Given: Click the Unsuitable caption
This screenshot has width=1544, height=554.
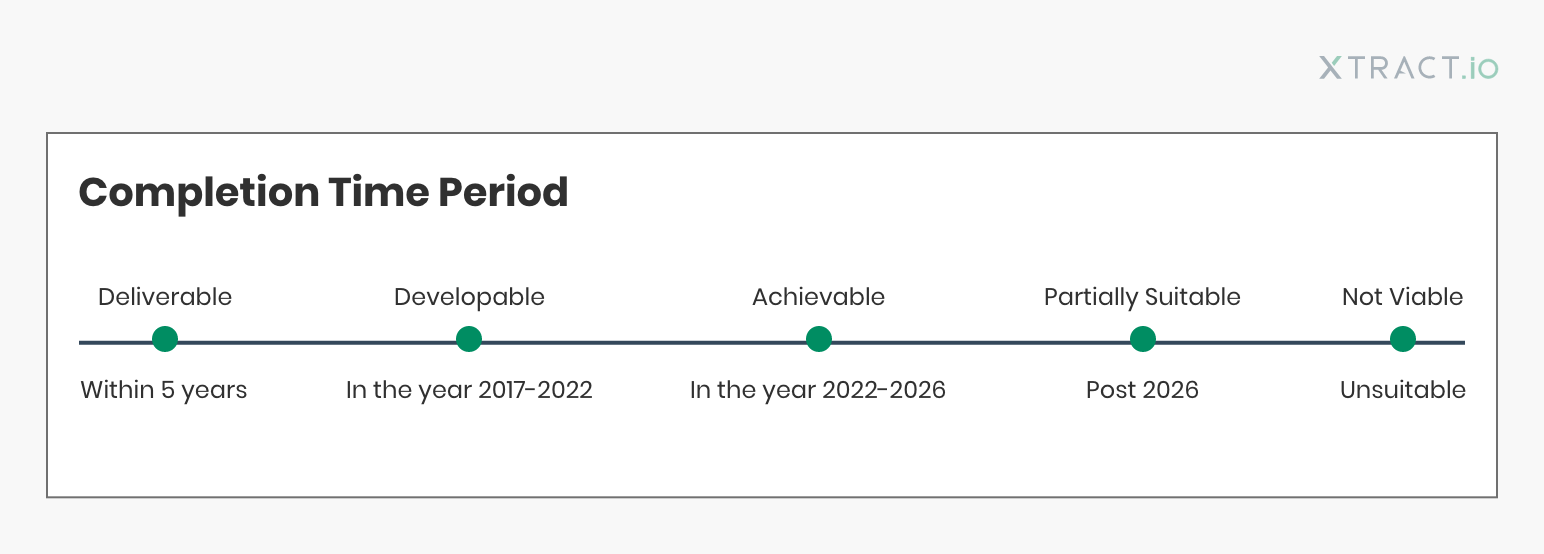Looking at the screenshot, I should [1403, 390].
